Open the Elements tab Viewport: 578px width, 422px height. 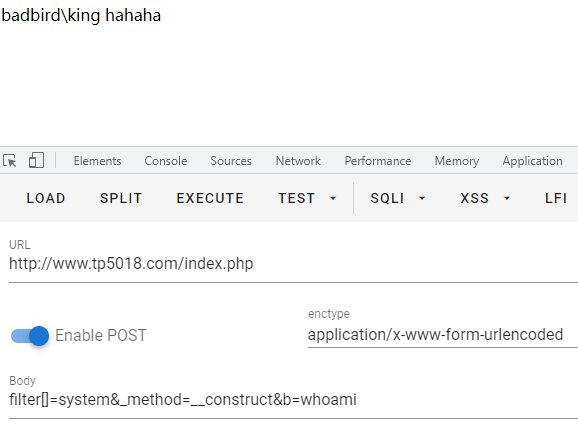click(97, 161)
